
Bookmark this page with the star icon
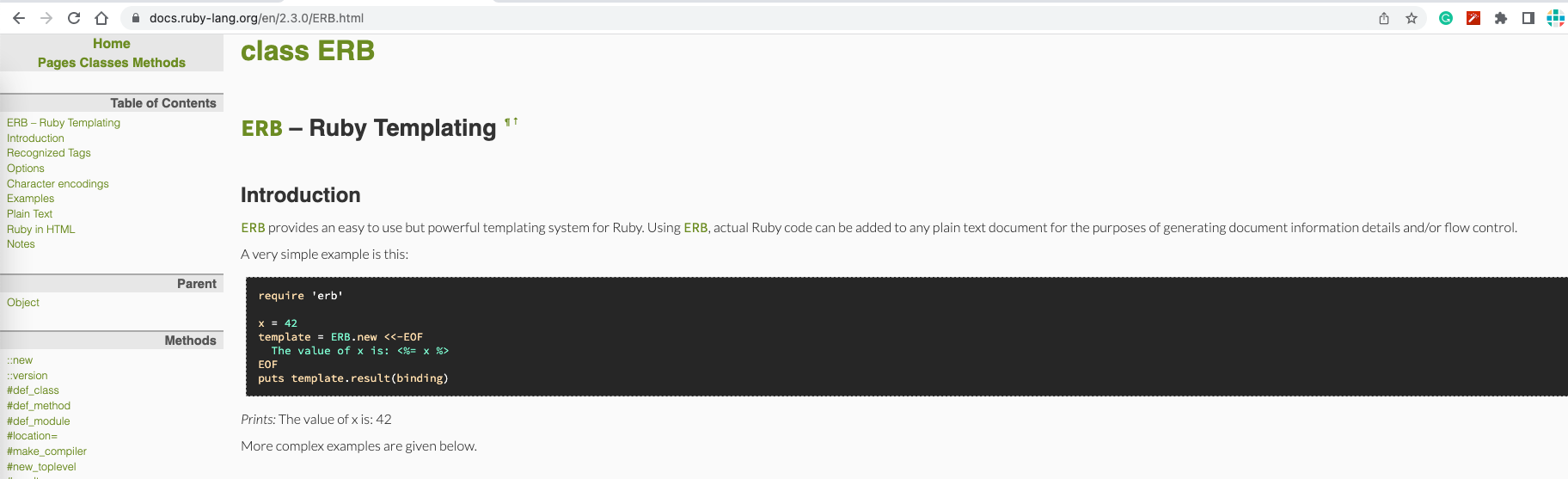coord(1412,18)
